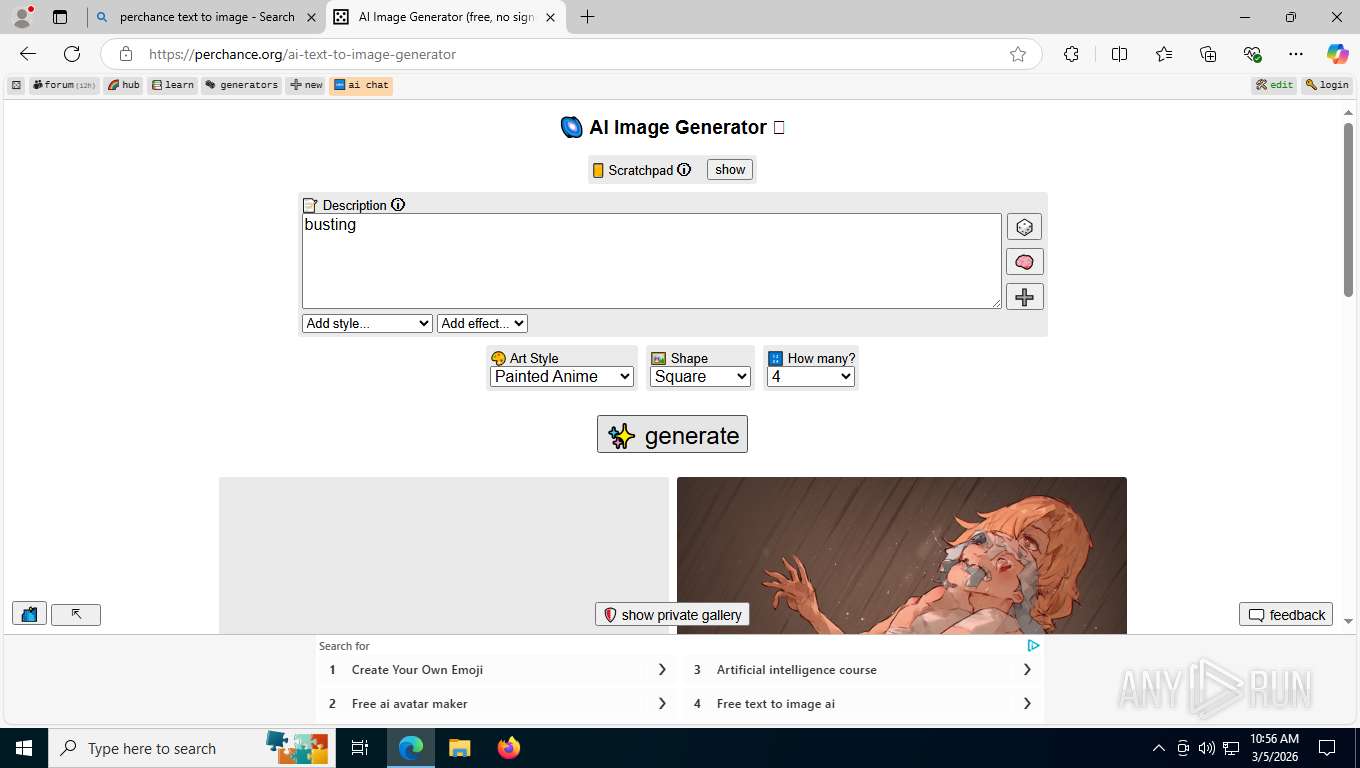Open the hub menu item
1360x768 pixels.
tap(124, 85)
